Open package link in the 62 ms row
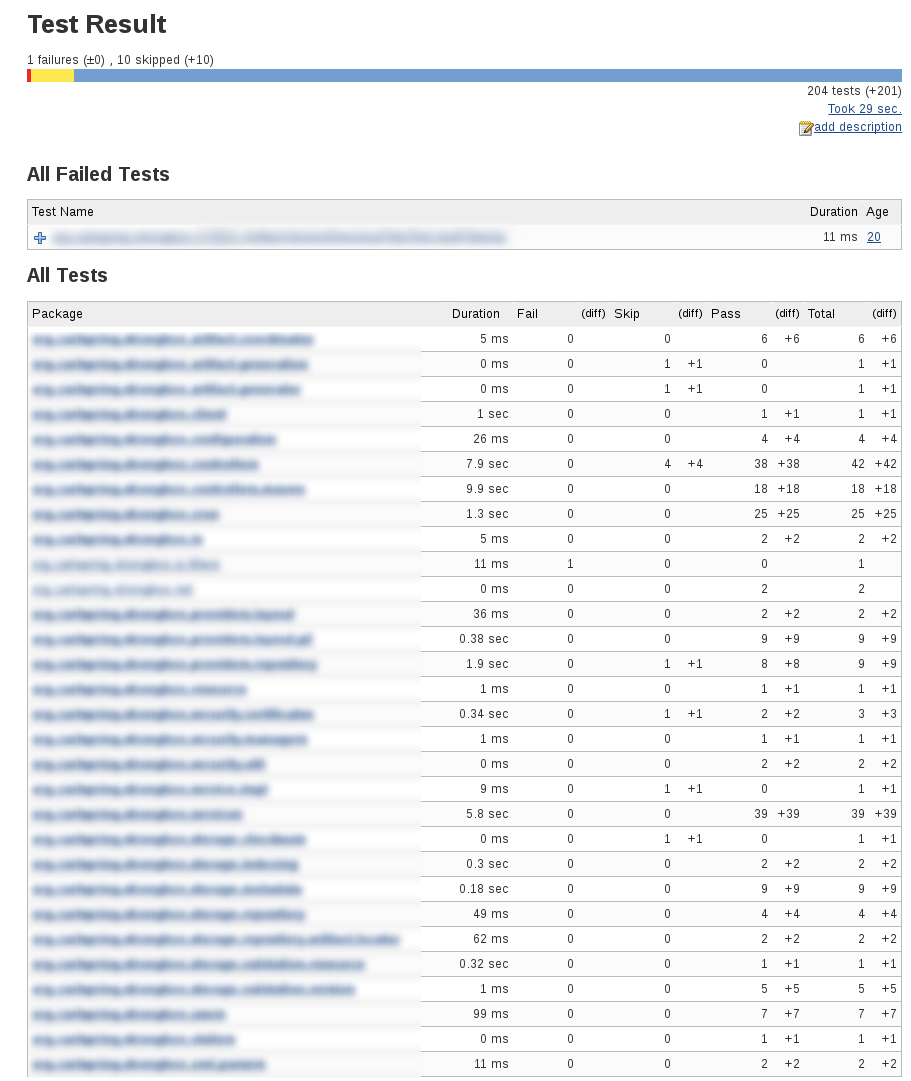The image size is (911, 1081). click(x=216, y=940)
